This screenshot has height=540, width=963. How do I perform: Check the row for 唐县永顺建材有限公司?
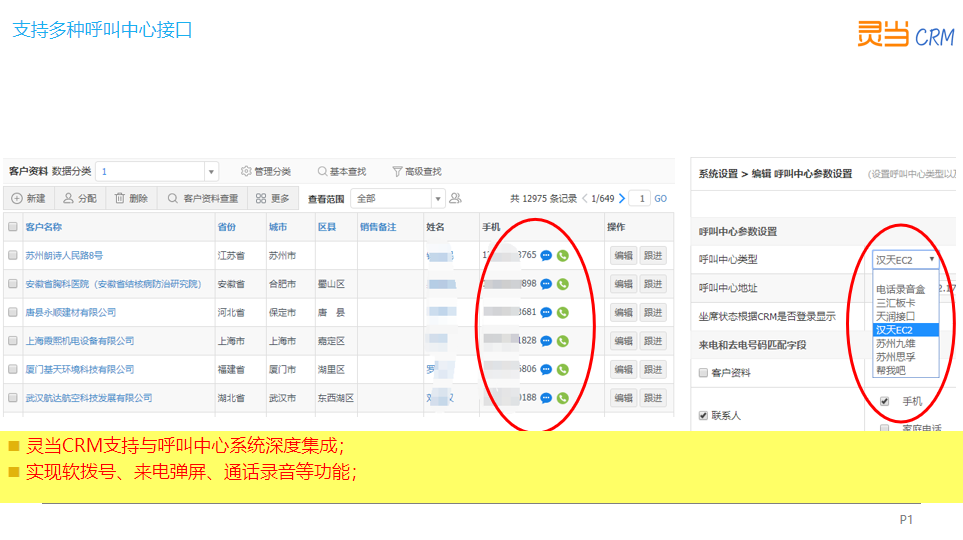coord(12,312)
